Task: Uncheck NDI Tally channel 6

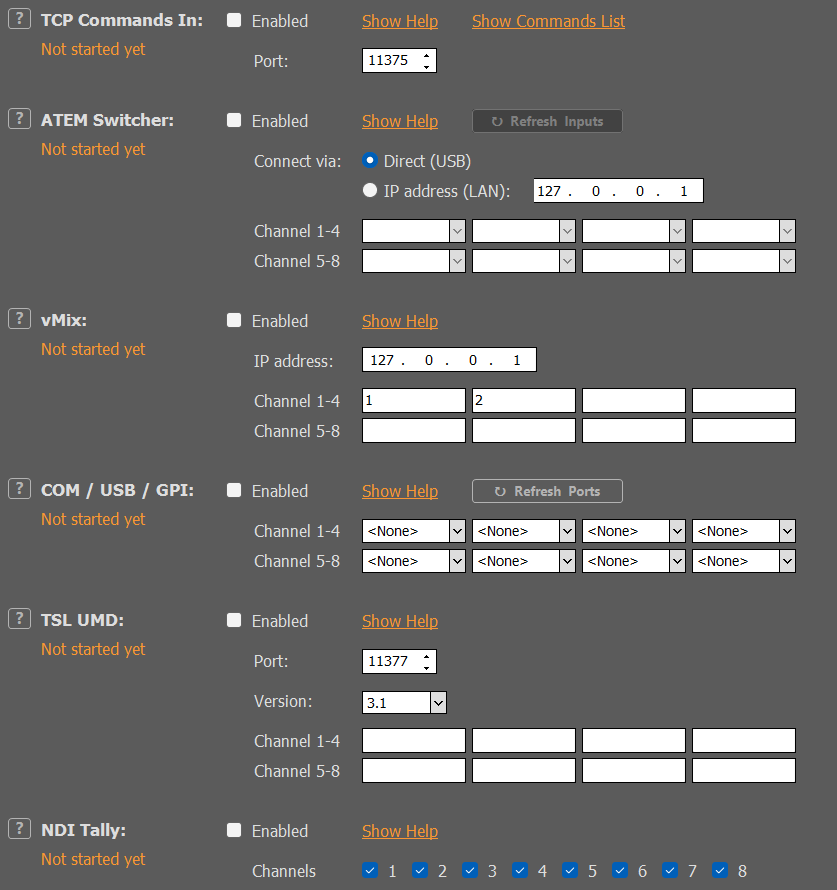Action: pyautogui.click(x=620, y=870)
